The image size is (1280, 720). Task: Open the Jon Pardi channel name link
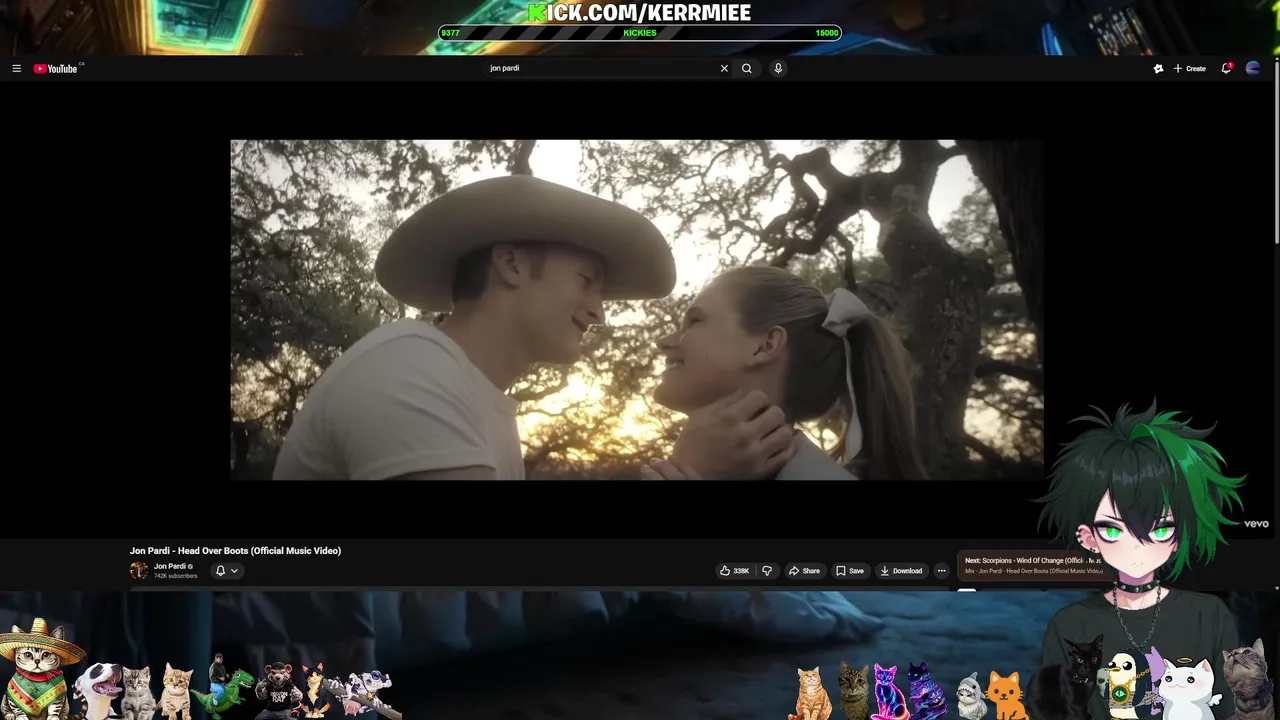pyautogui.click(x=171, y=567)
